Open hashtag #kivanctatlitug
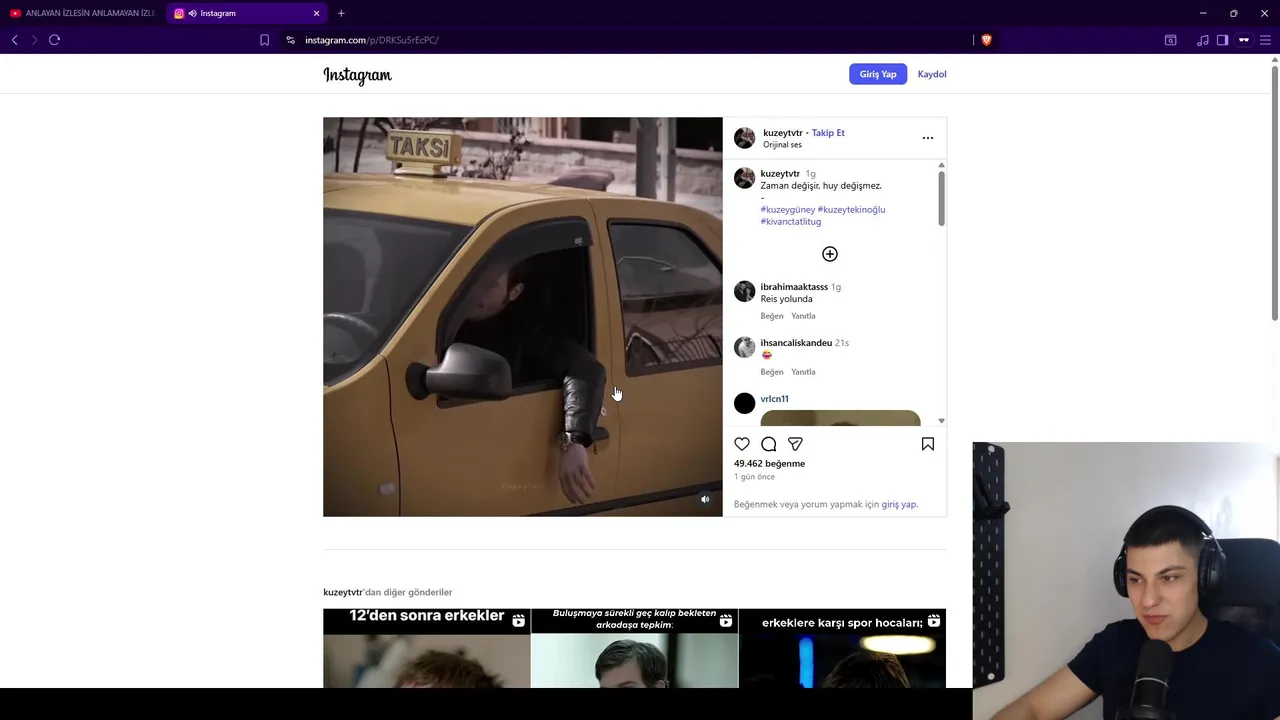This screenshot has height=720, width=1280. click(x=790, y=222)
